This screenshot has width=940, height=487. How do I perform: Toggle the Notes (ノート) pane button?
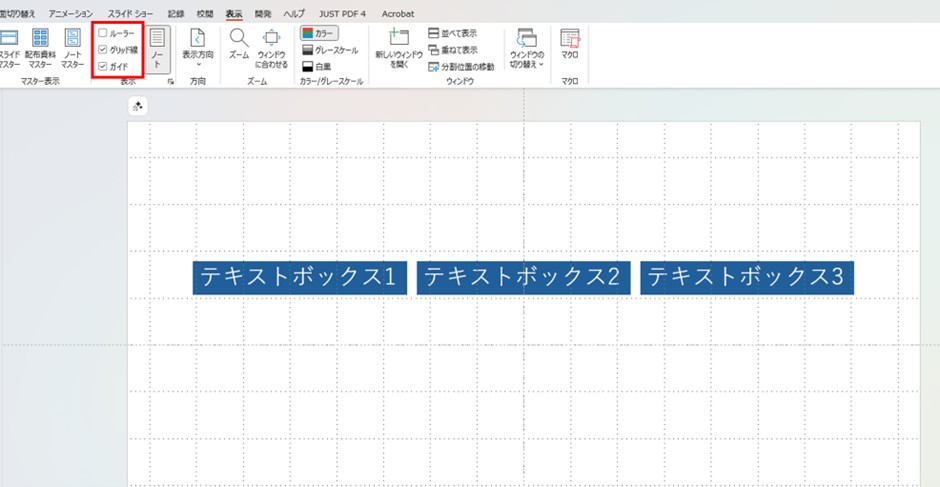pos(157,48)
